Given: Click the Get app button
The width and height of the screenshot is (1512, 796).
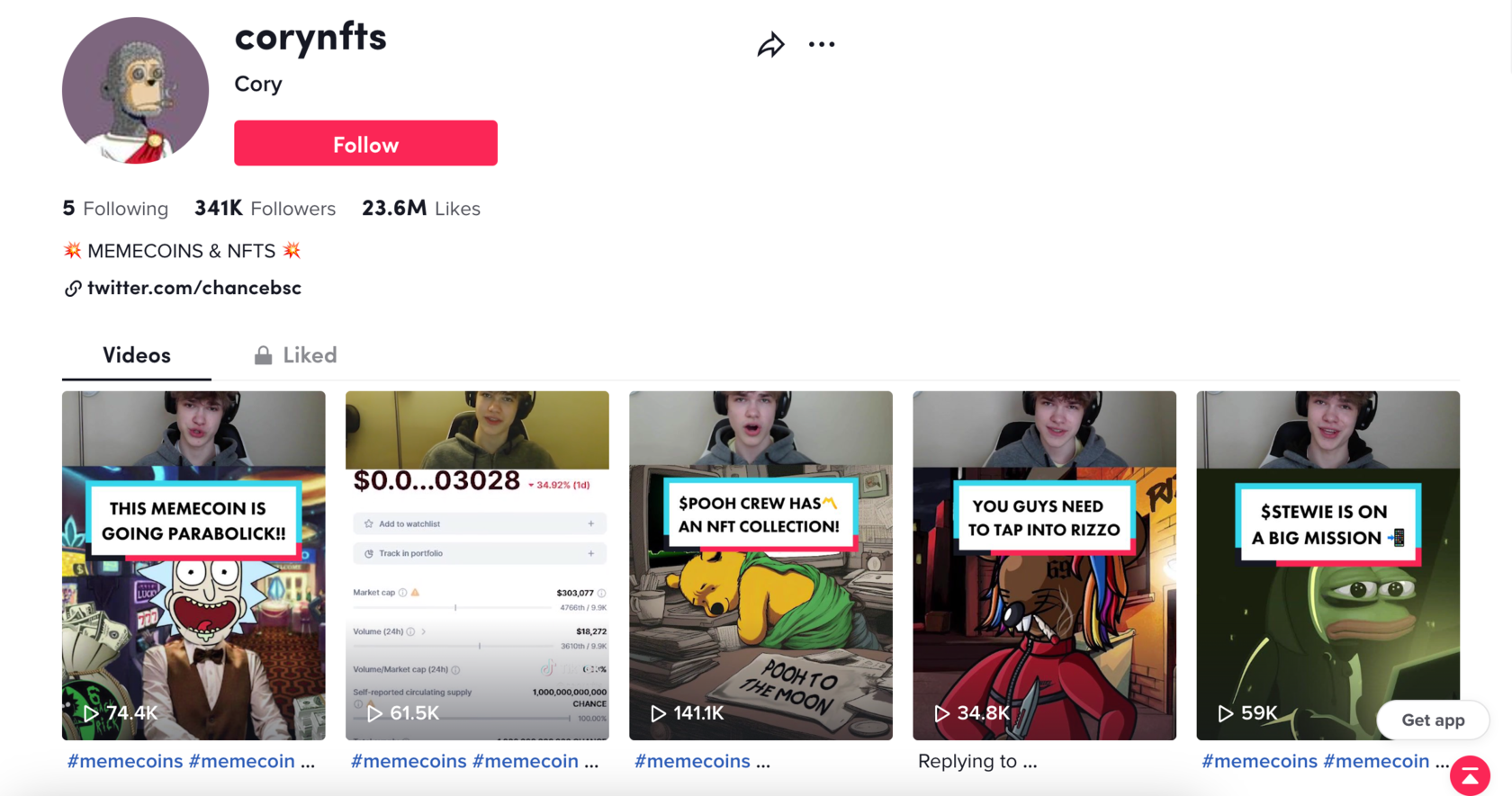Looking at the screenshot, I should [1433, 720].
